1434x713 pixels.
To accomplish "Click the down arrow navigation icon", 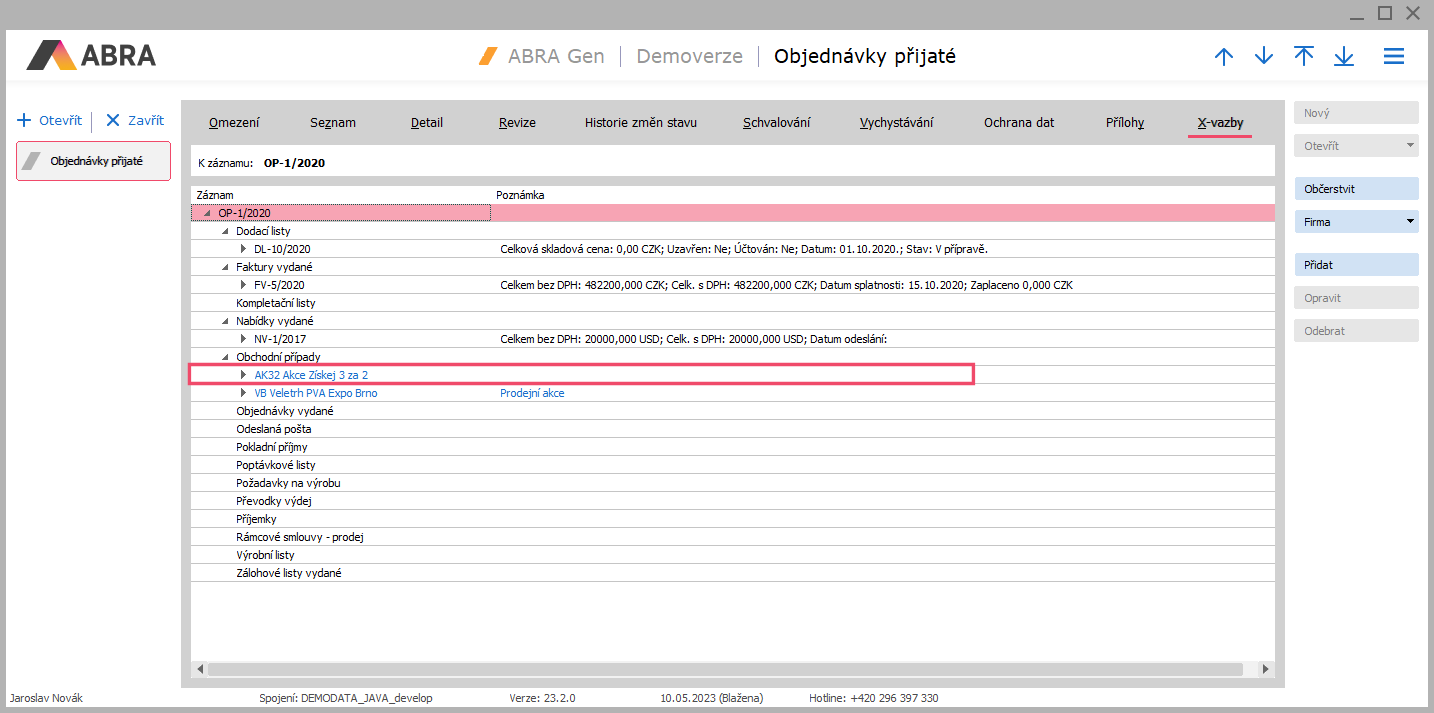I will click(1263, 57).
